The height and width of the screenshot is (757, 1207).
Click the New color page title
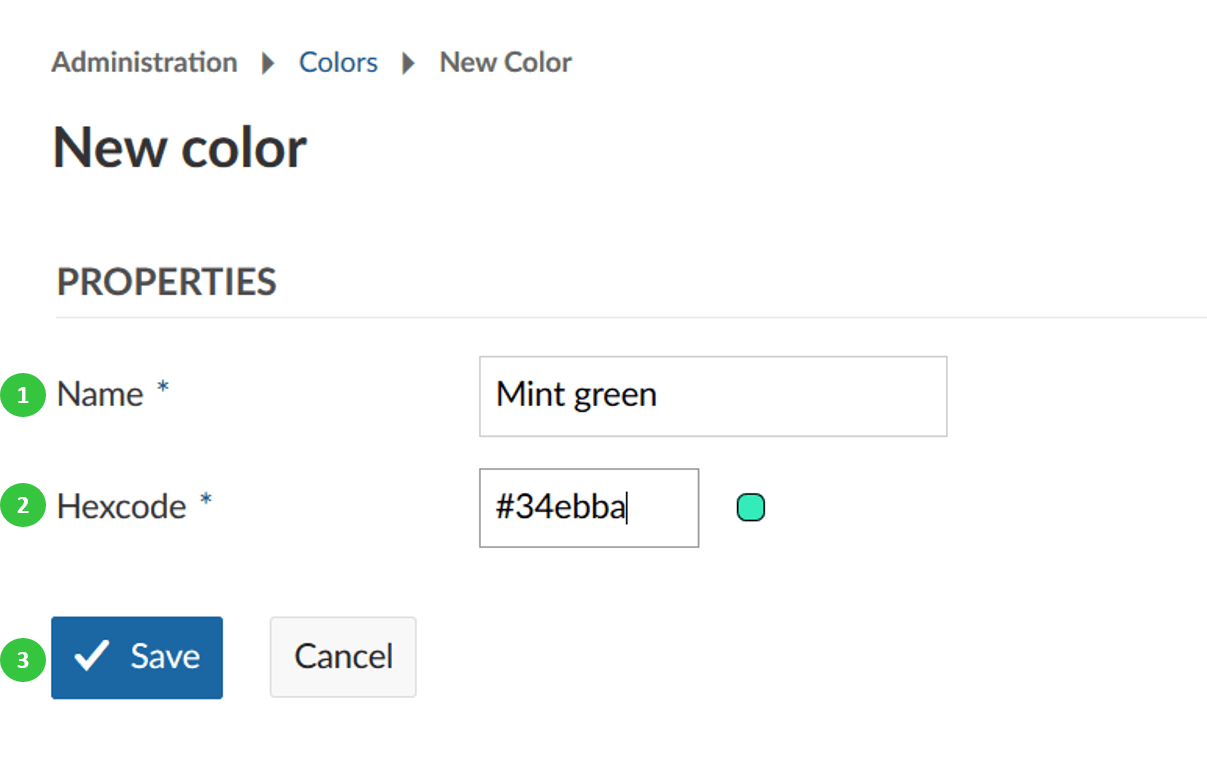pos(179,148)
